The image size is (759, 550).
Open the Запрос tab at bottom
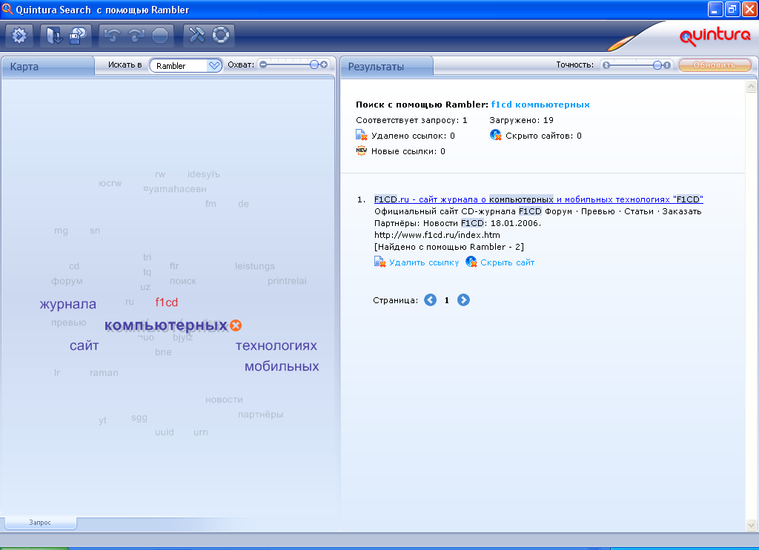pyautogui.click(x=40, y=522)
